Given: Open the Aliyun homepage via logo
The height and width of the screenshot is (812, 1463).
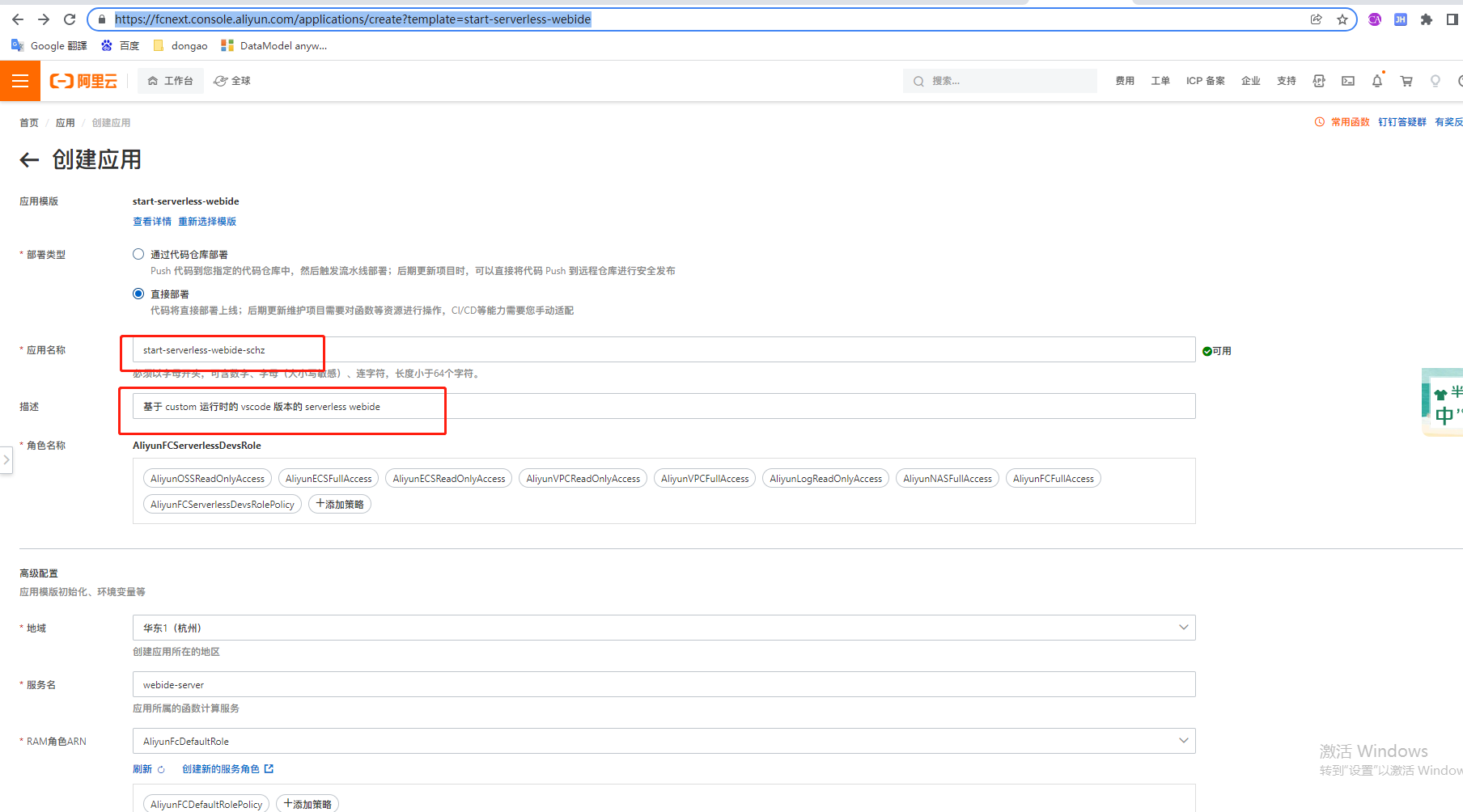Looking at the screenshot, I should (x=83, y=80).
